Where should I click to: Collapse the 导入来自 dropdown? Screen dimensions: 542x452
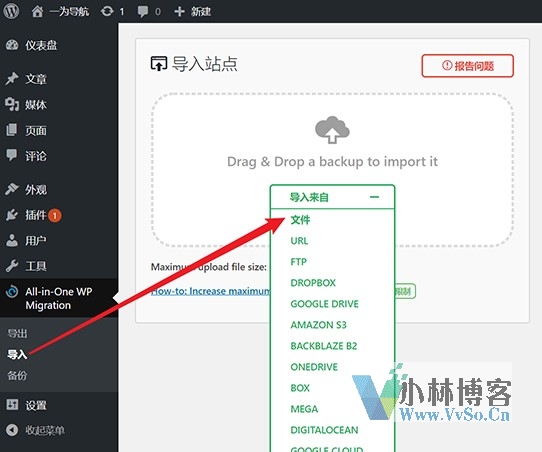(x=374, y=197)
